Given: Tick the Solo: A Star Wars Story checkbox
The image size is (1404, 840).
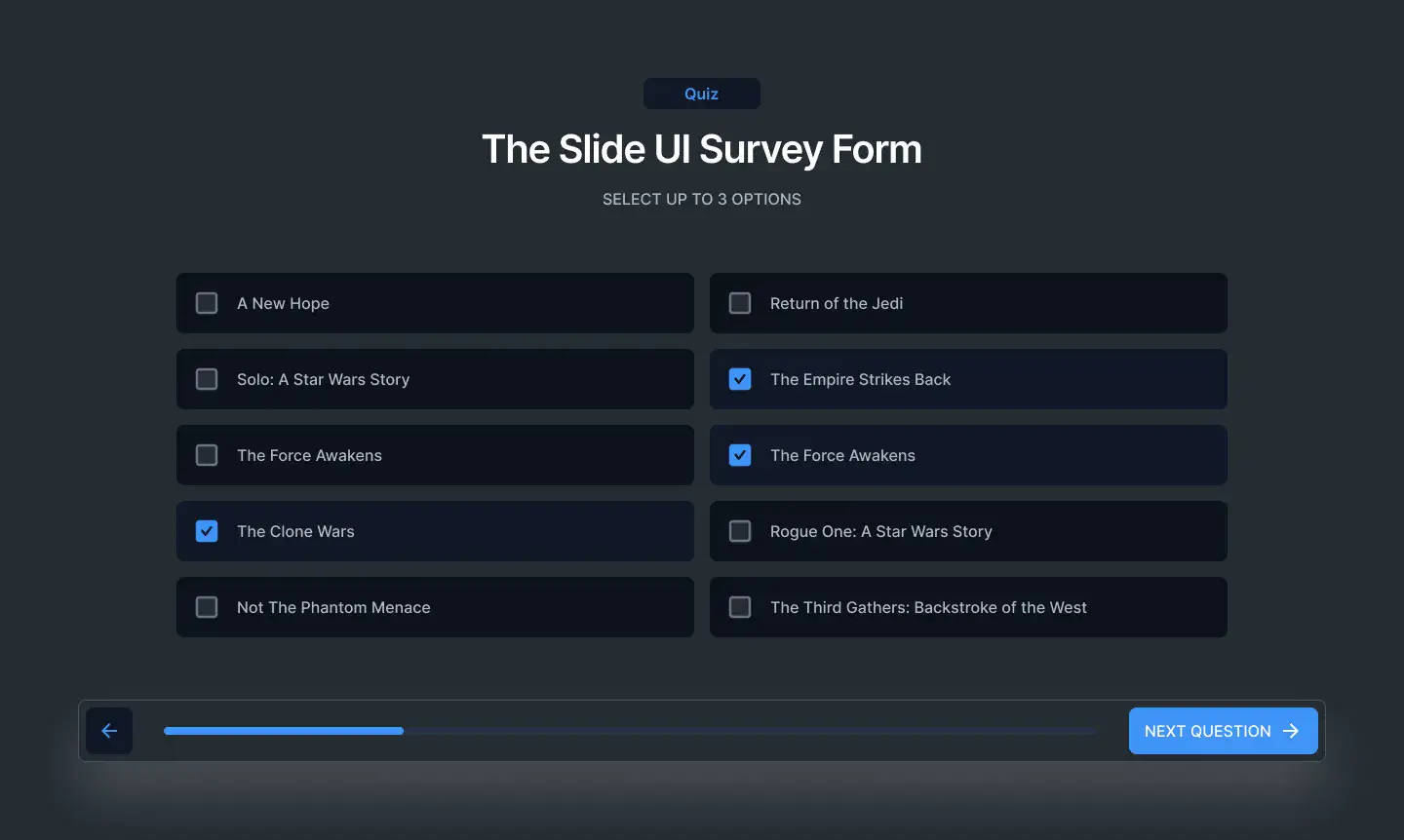Looking at the screenshot, I should click(207, 379).
